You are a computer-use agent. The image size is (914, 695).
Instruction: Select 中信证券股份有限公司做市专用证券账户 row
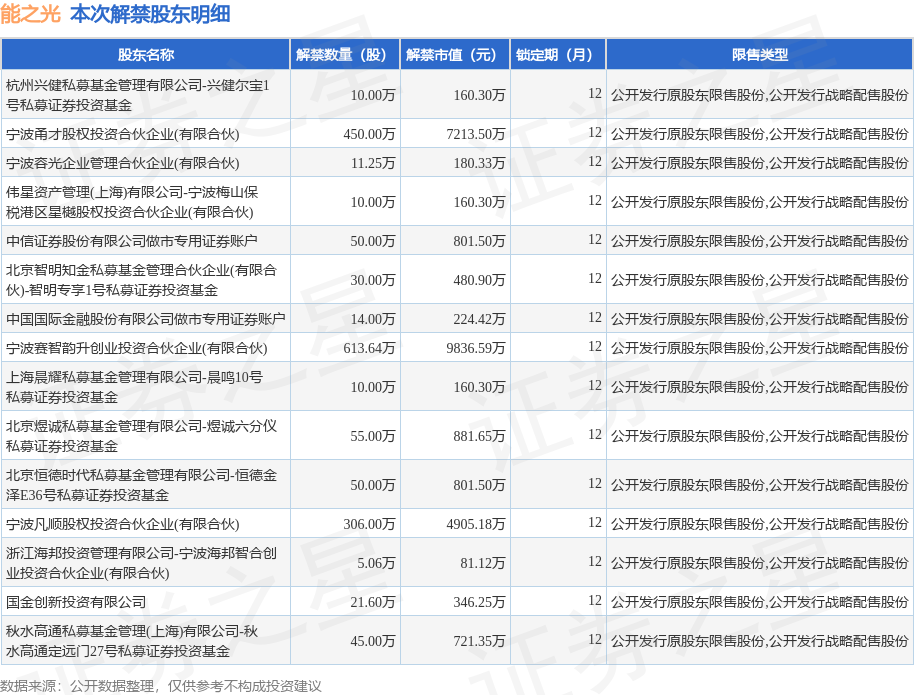(457, 241)
